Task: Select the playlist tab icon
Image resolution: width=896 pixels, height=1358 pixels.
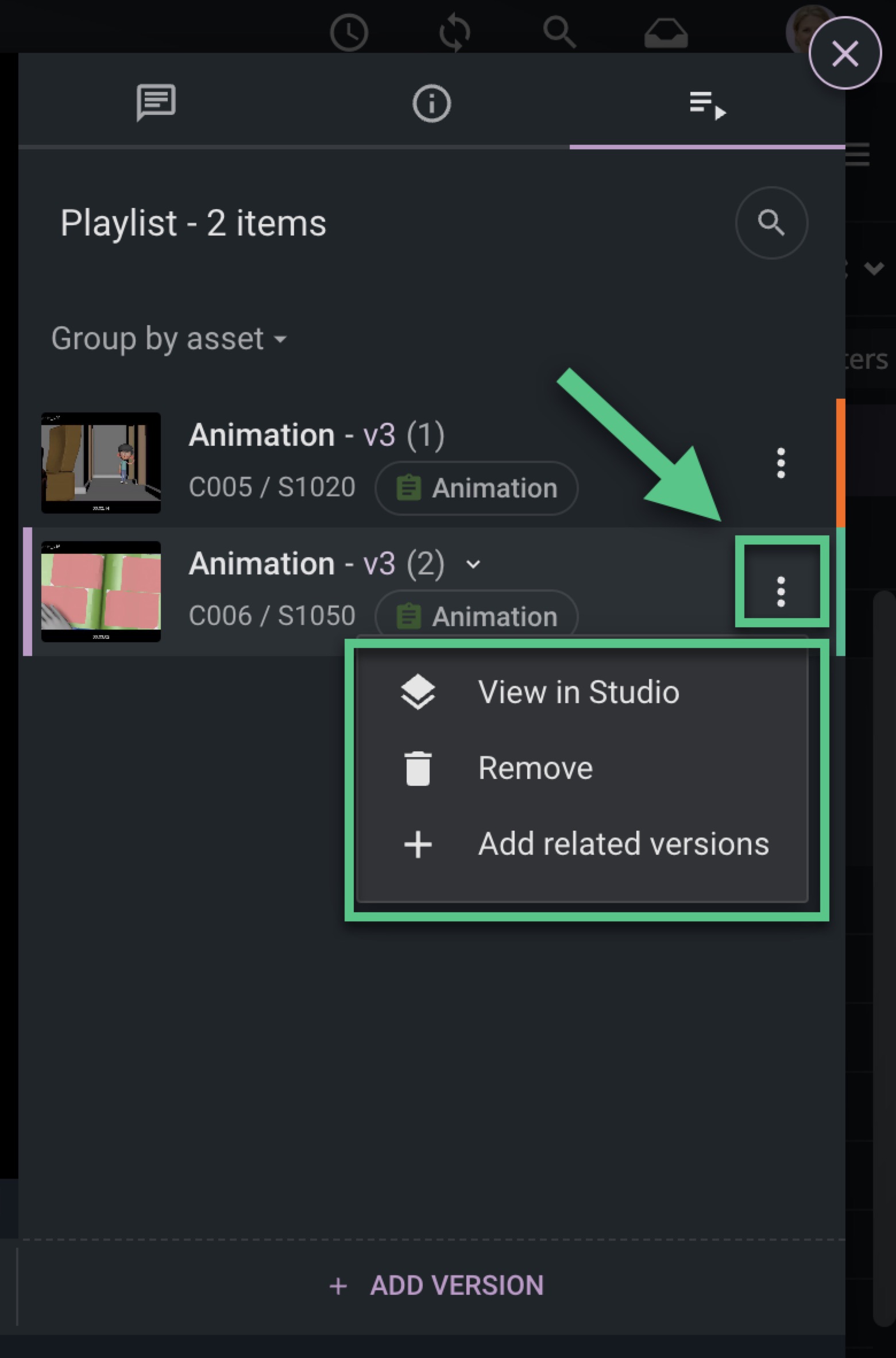Action: coord(706,105)
